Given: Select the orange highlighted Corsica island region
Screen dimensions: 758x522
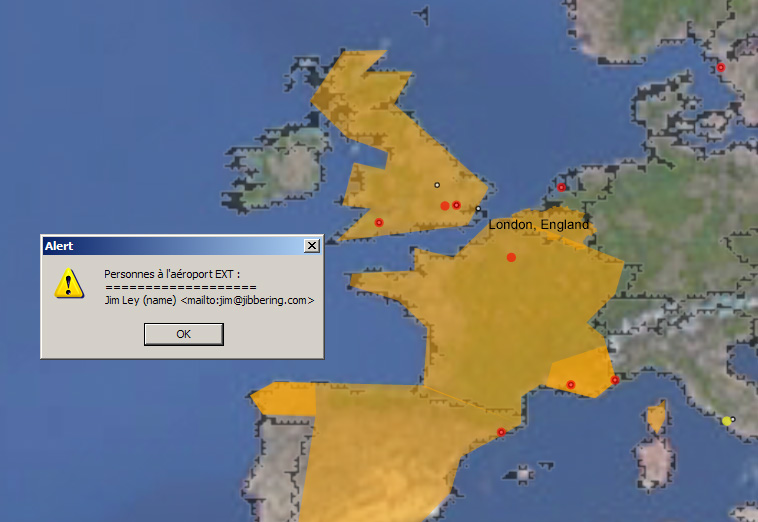Looking at the screenshot, I should (656, 415).
